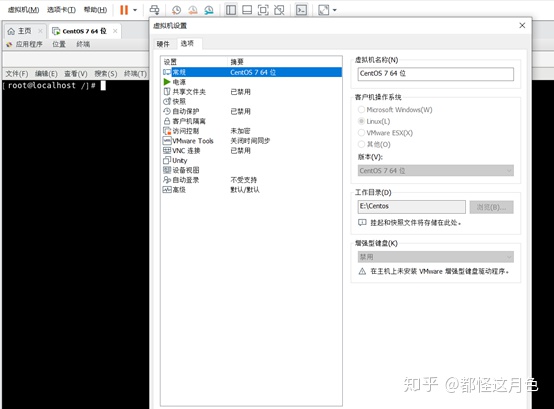Click the 未加密 summary text
This screenshot has width=554, height=409.
[x=240, y=131]
